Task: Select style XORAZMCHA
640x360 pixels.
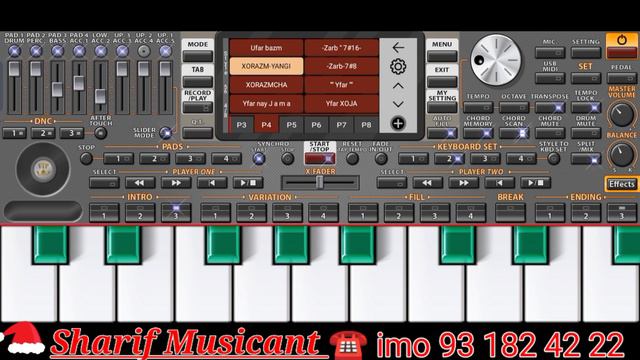Action: click(266, 85)
